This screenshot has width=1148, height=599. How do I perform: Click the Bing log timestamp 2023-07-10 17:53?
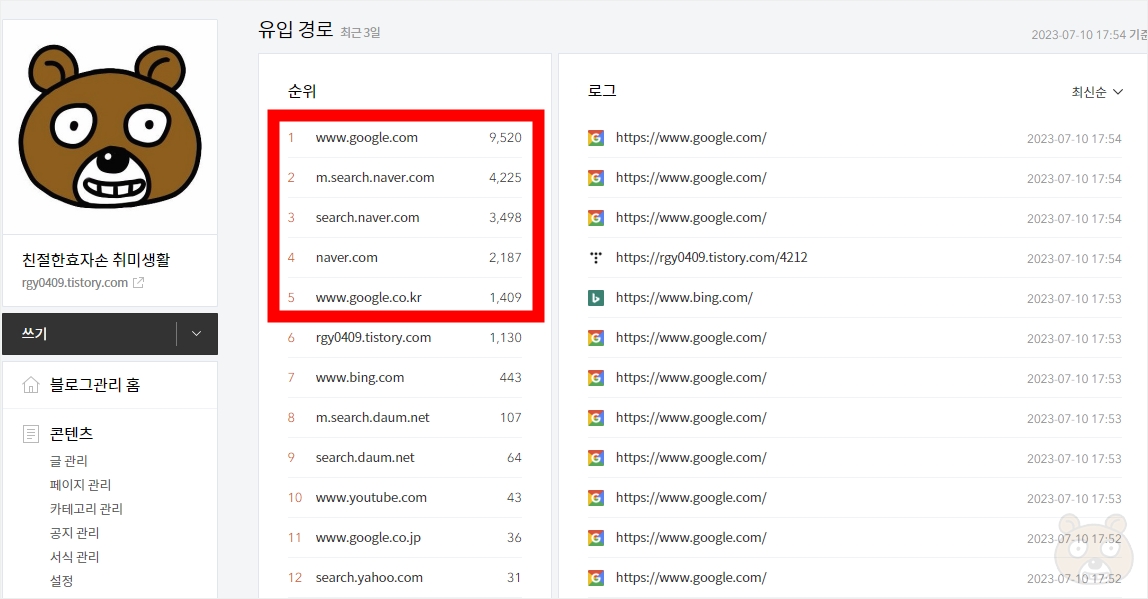(x=1074, y=299)
